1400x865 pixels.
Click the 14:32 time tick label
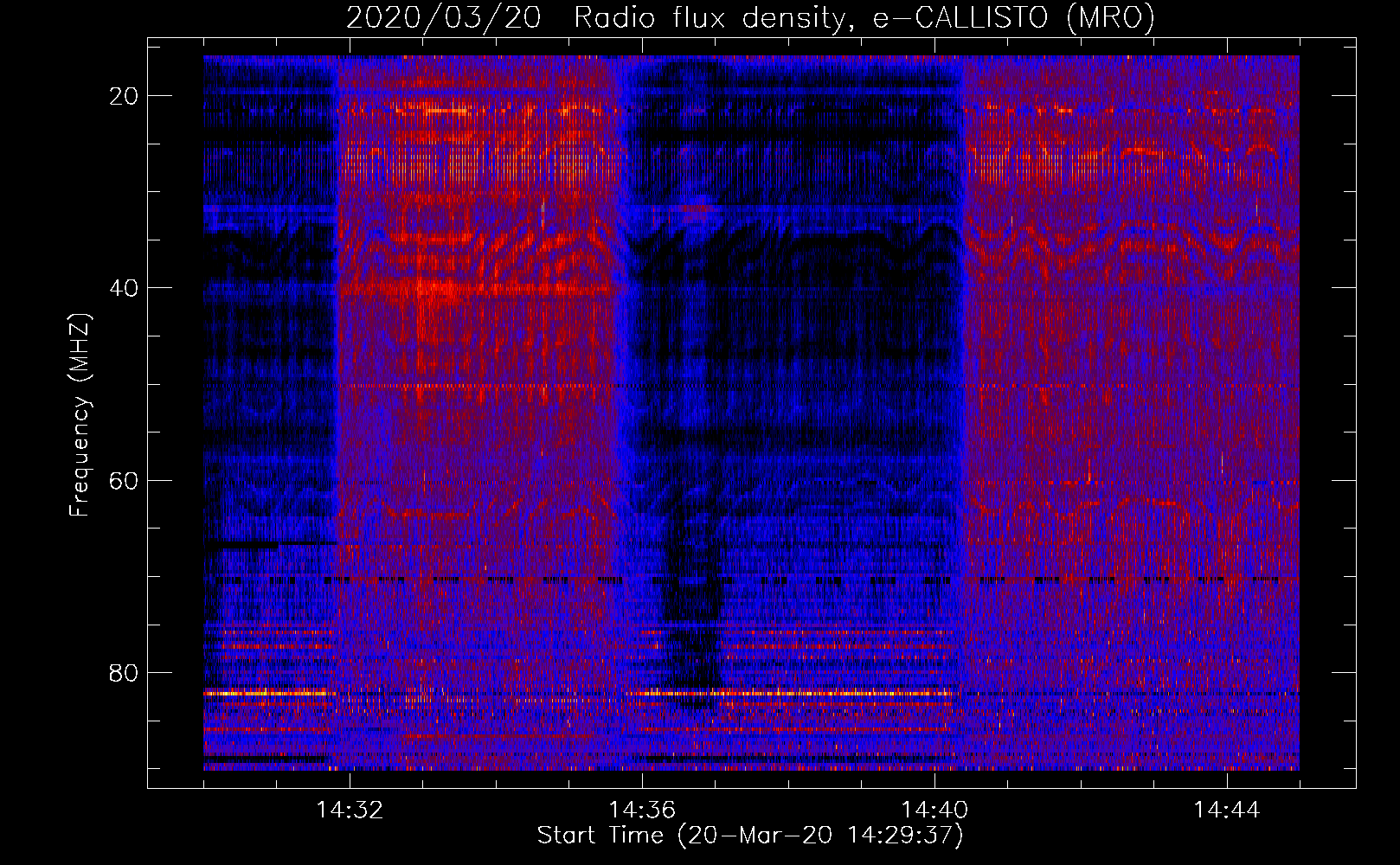350,811
